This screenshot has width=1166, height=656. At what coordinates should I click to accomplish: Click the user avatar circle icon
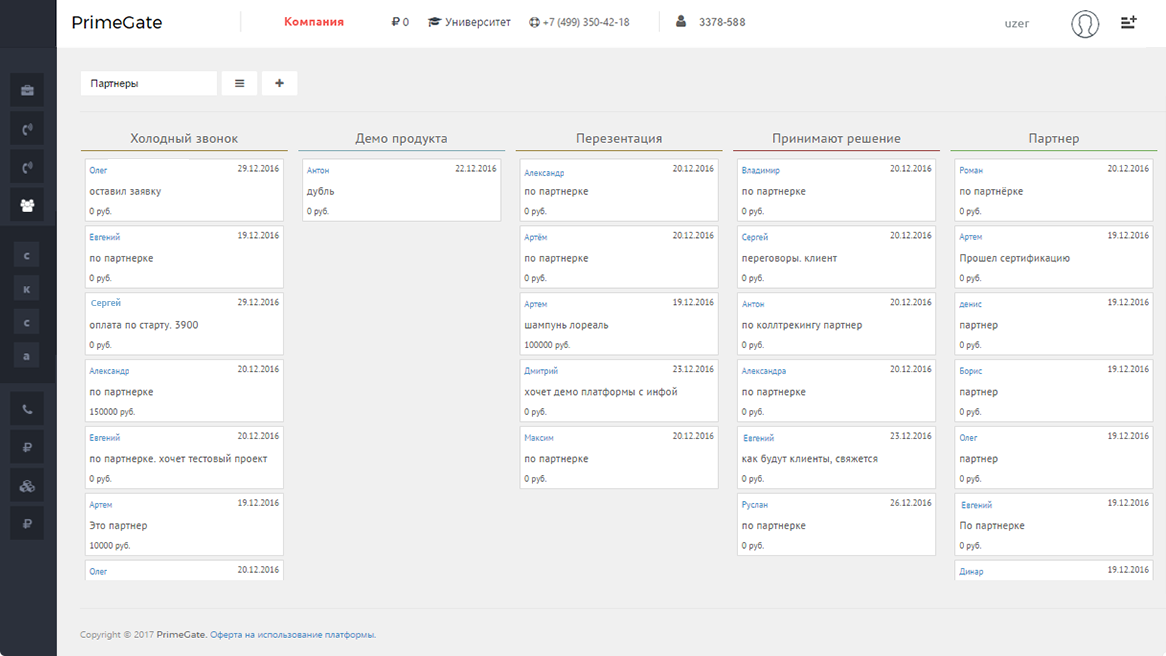[x=1085, y=23]
